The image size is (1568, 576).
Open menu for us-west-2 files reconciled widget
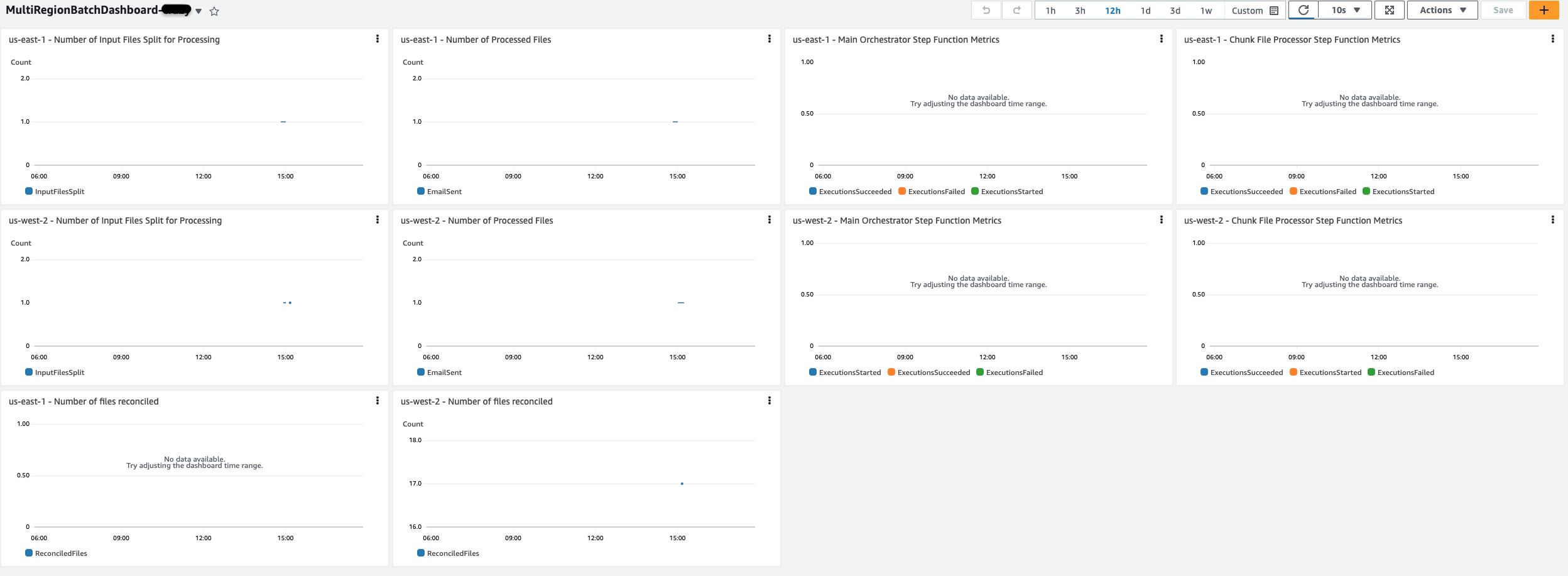click(x=770, y=401)
